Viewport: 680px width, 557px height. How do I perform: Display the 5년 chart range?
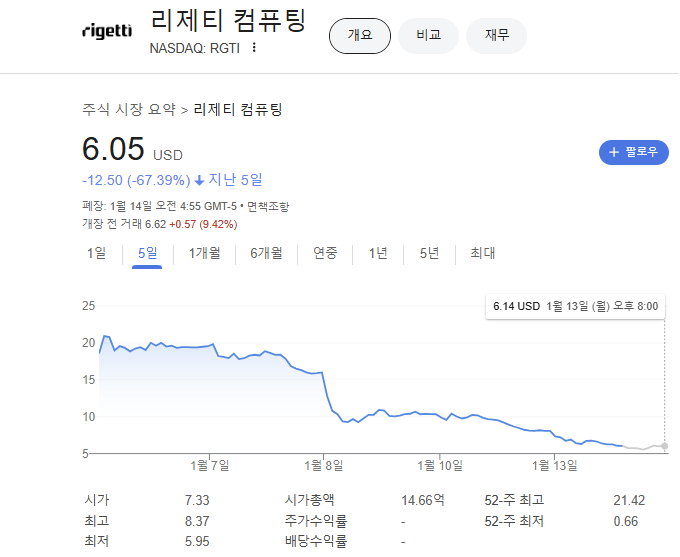[429, 253]
